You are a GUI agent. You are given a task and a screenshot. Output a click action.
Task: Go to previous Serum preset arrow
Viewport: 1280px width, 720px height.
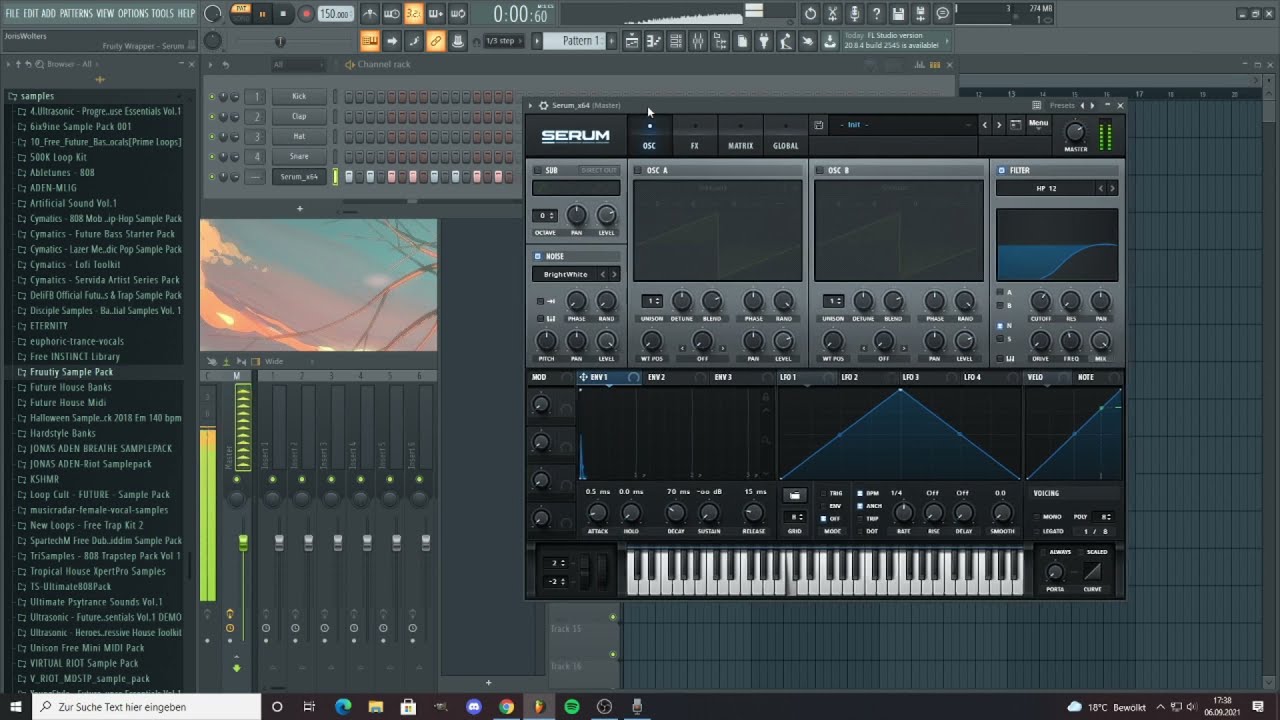tap(984, 125)
